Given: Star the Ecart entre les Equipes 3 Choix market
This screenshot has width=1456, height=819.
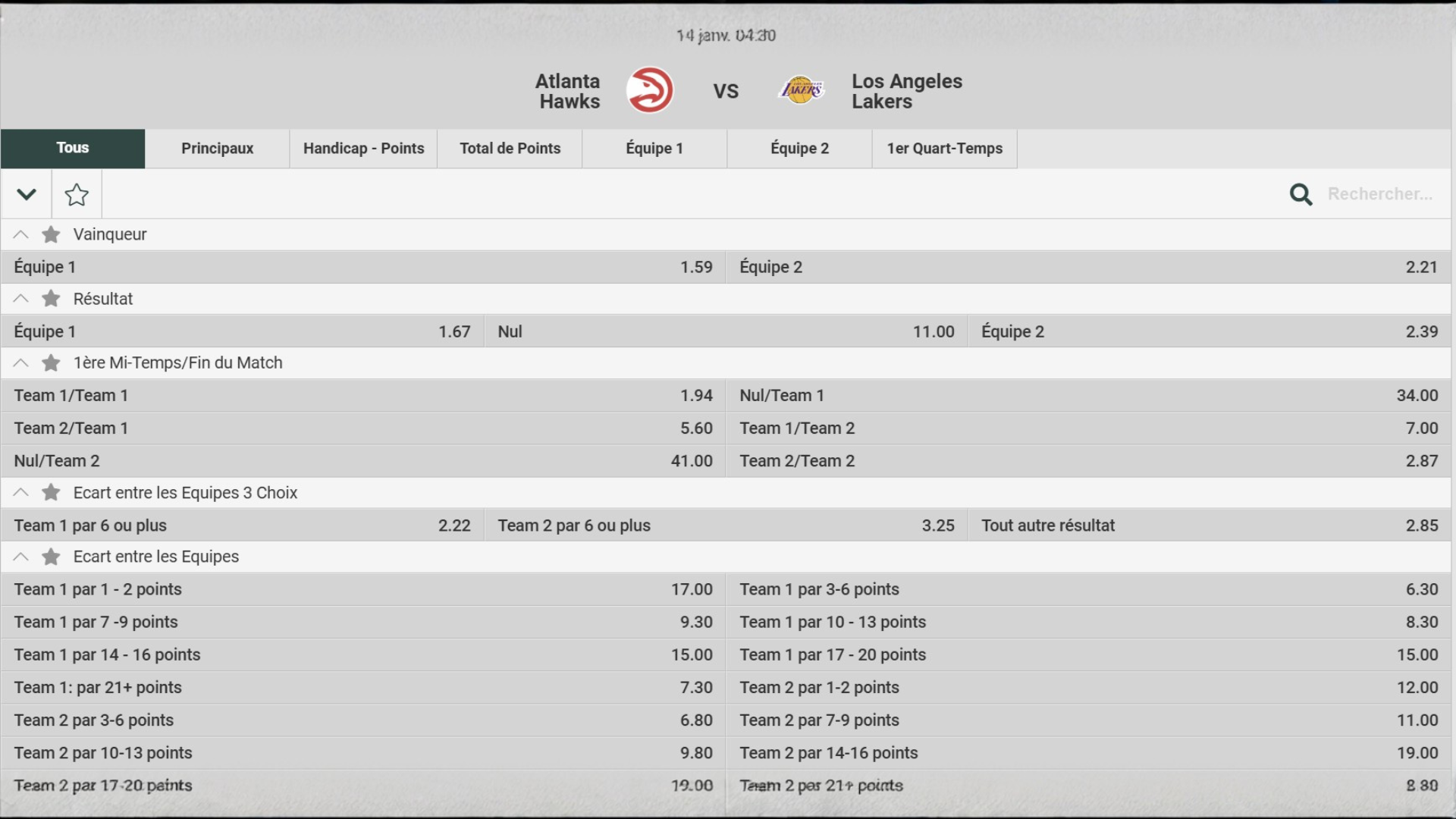Looking at the screenshot, I should [51, 493].
